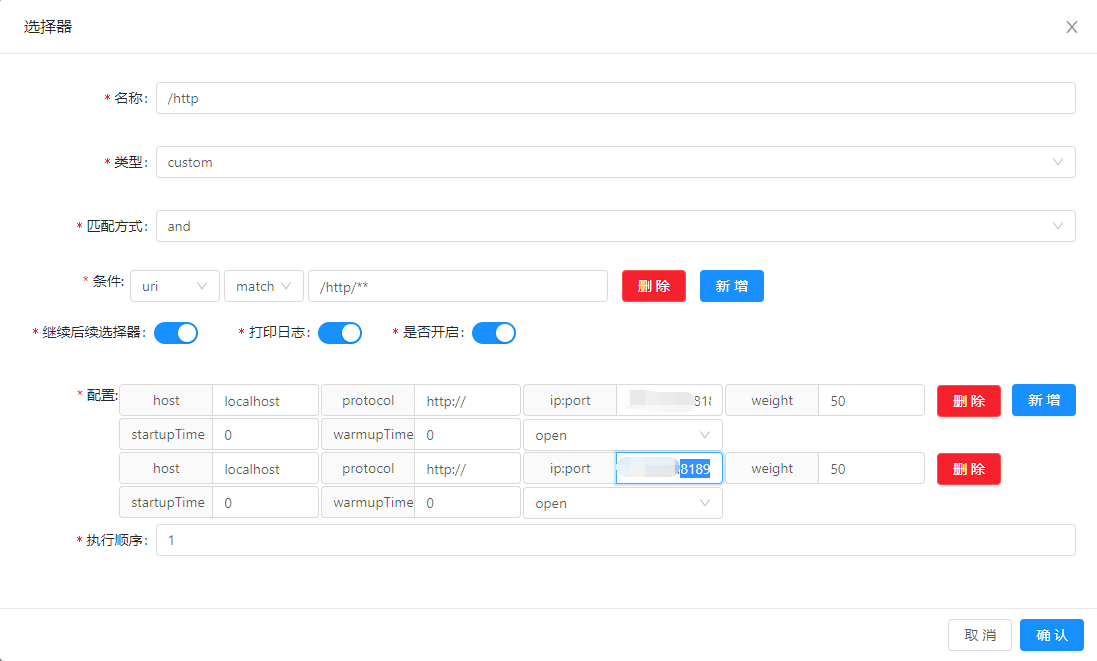Click the second row's http:// protocol field
The height and width of the screenshot is (661, 1097).
point(467,469)
